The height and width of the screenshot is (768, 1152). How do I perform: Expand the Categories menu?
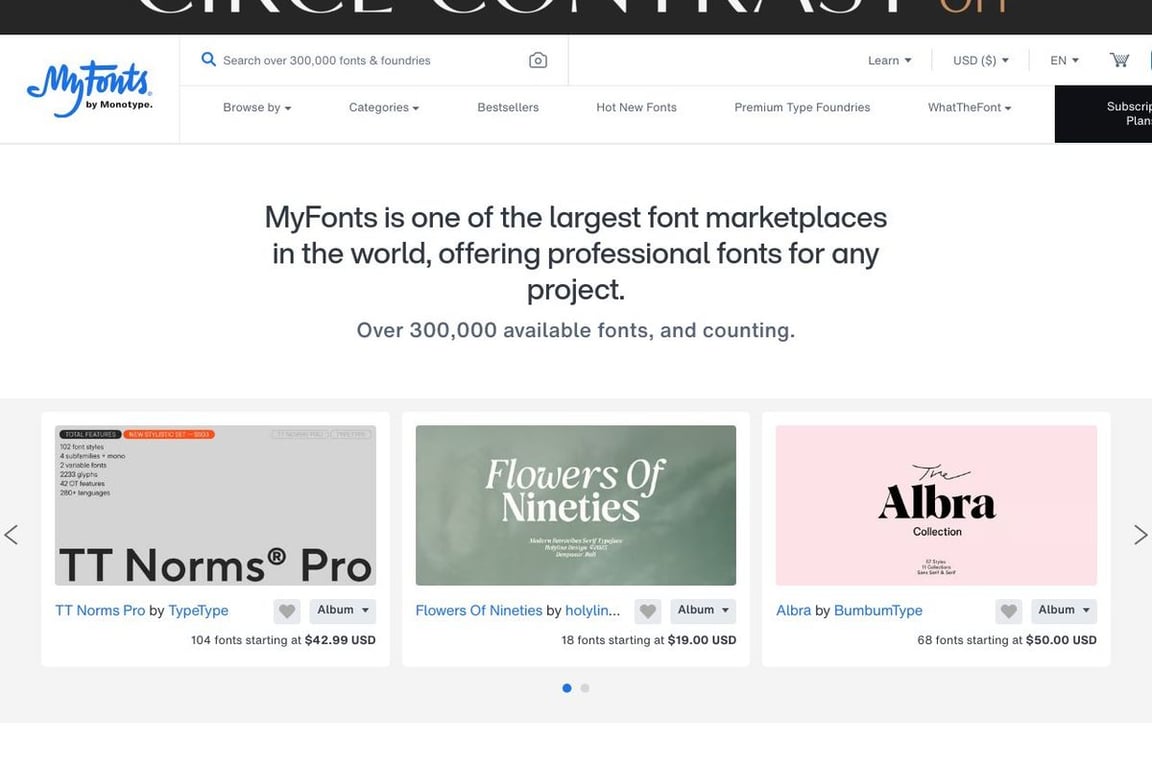[384, 107]
